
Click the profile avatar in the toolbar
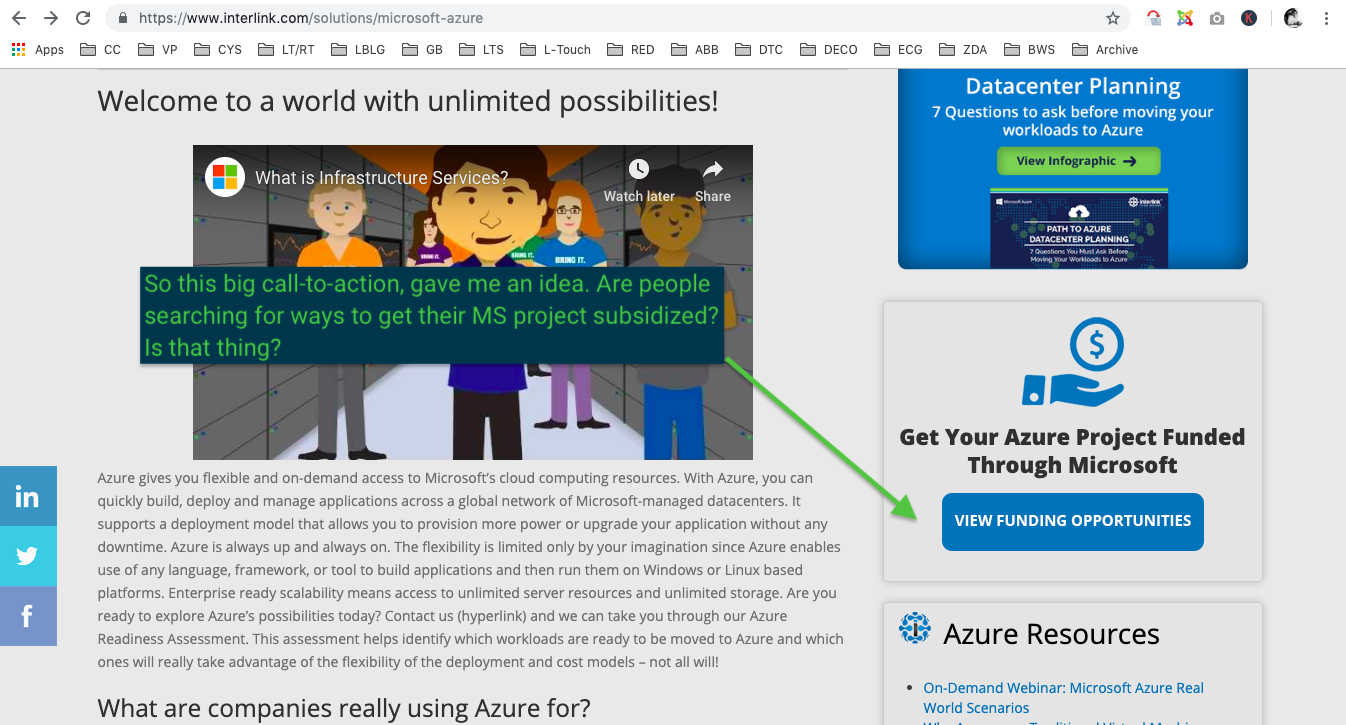pos(1293,18)
